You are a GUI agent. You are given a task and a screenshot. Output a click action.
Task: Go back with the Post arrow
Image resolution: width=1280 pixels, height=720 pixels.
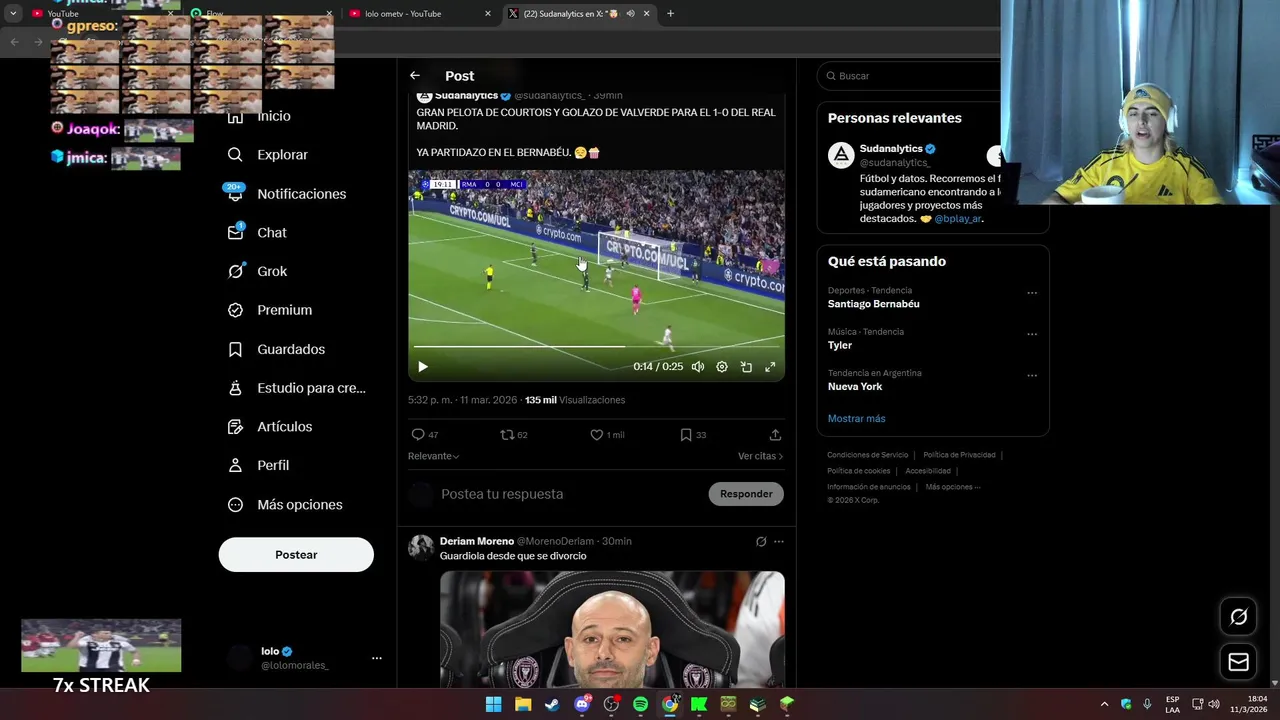[414, 76]
